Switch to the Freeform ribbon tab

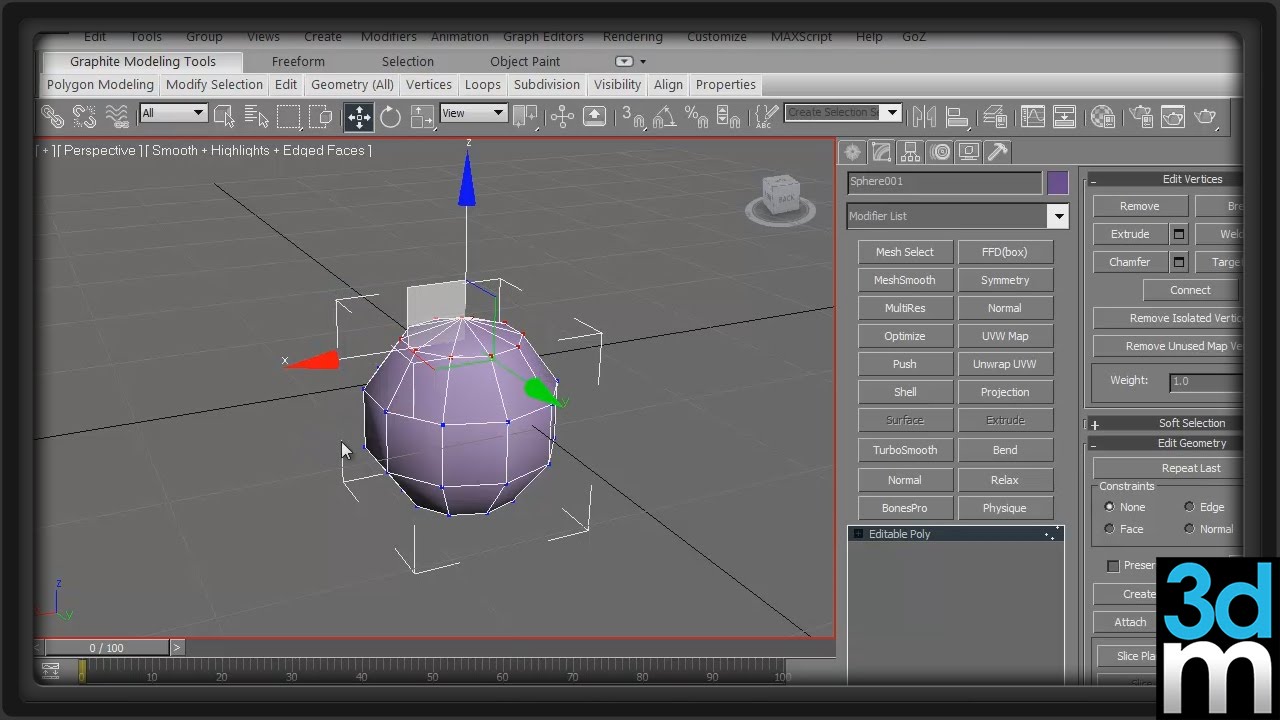pos(298,62)
